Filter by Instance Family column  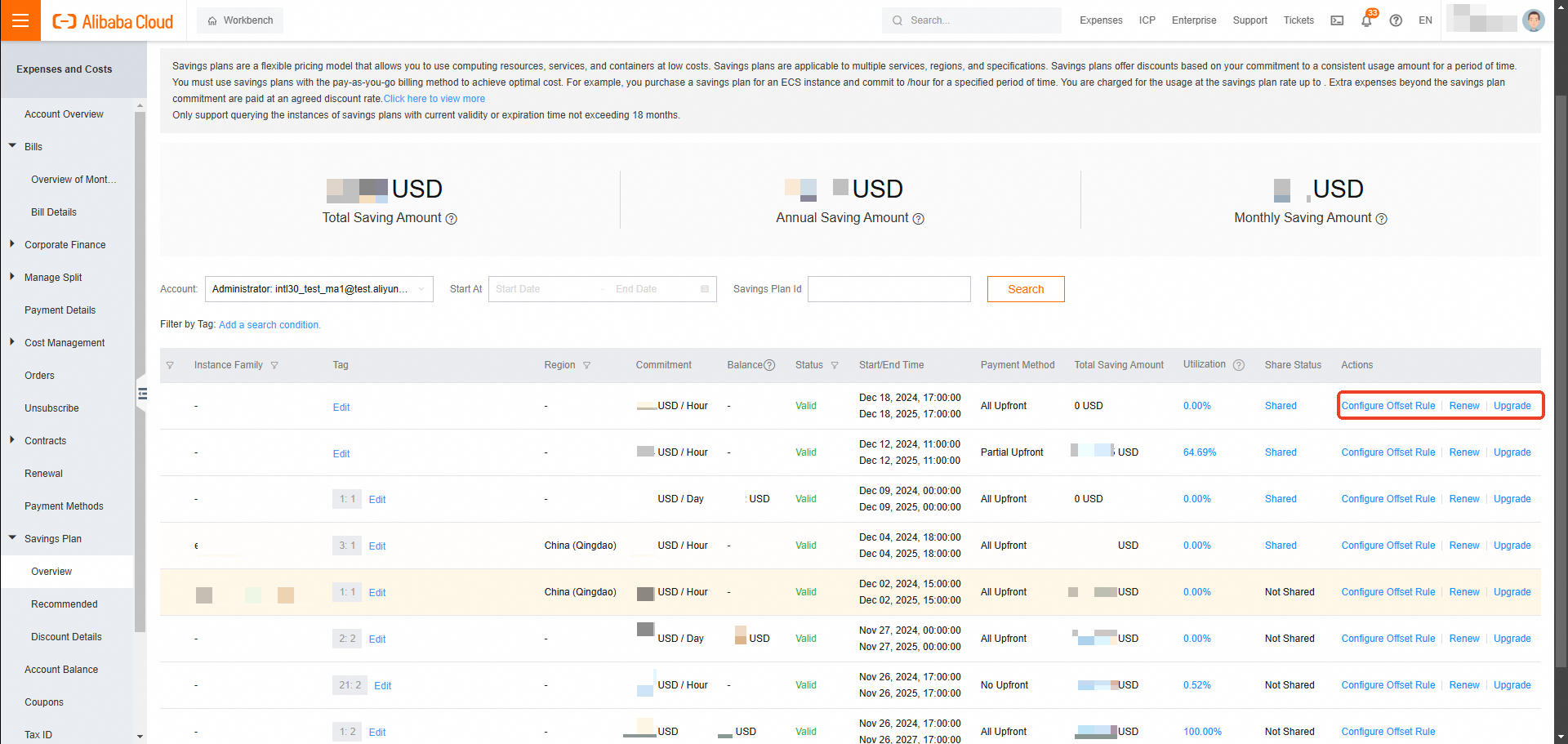pyautogui.click(x=274, y=366)
